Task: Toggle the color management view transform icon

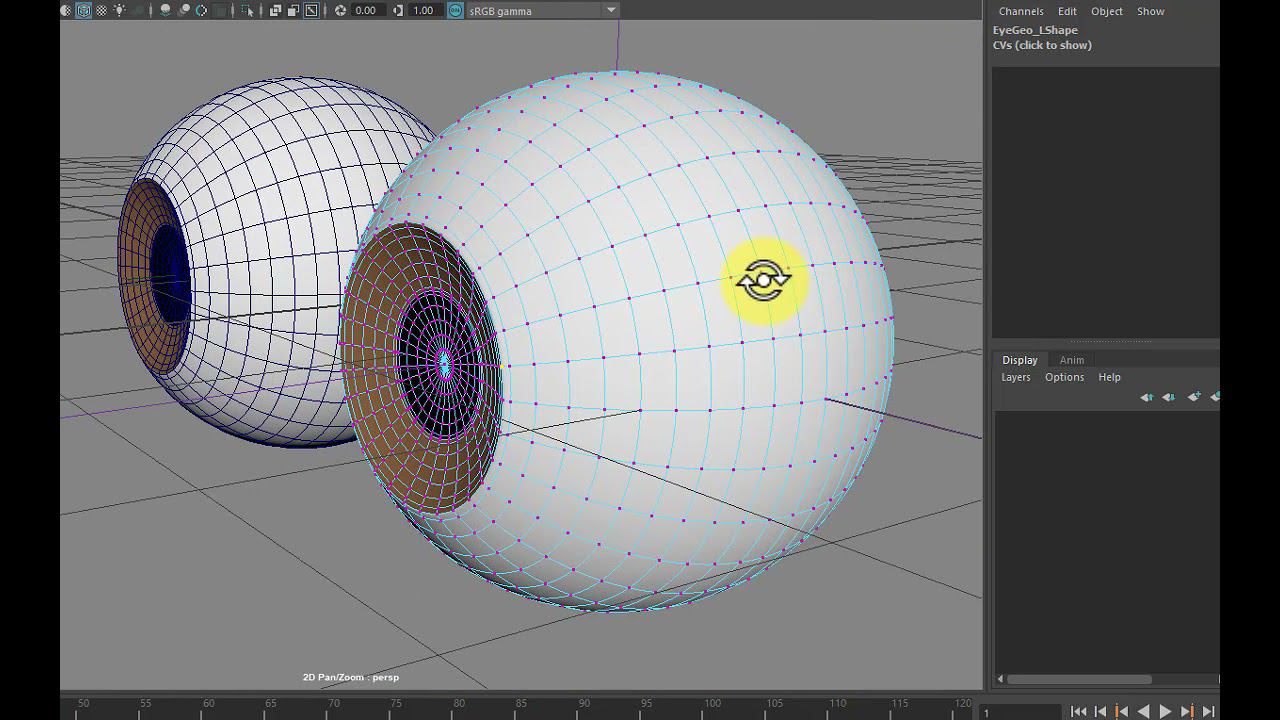Action: pyautogui.click(x=455, y=10)
